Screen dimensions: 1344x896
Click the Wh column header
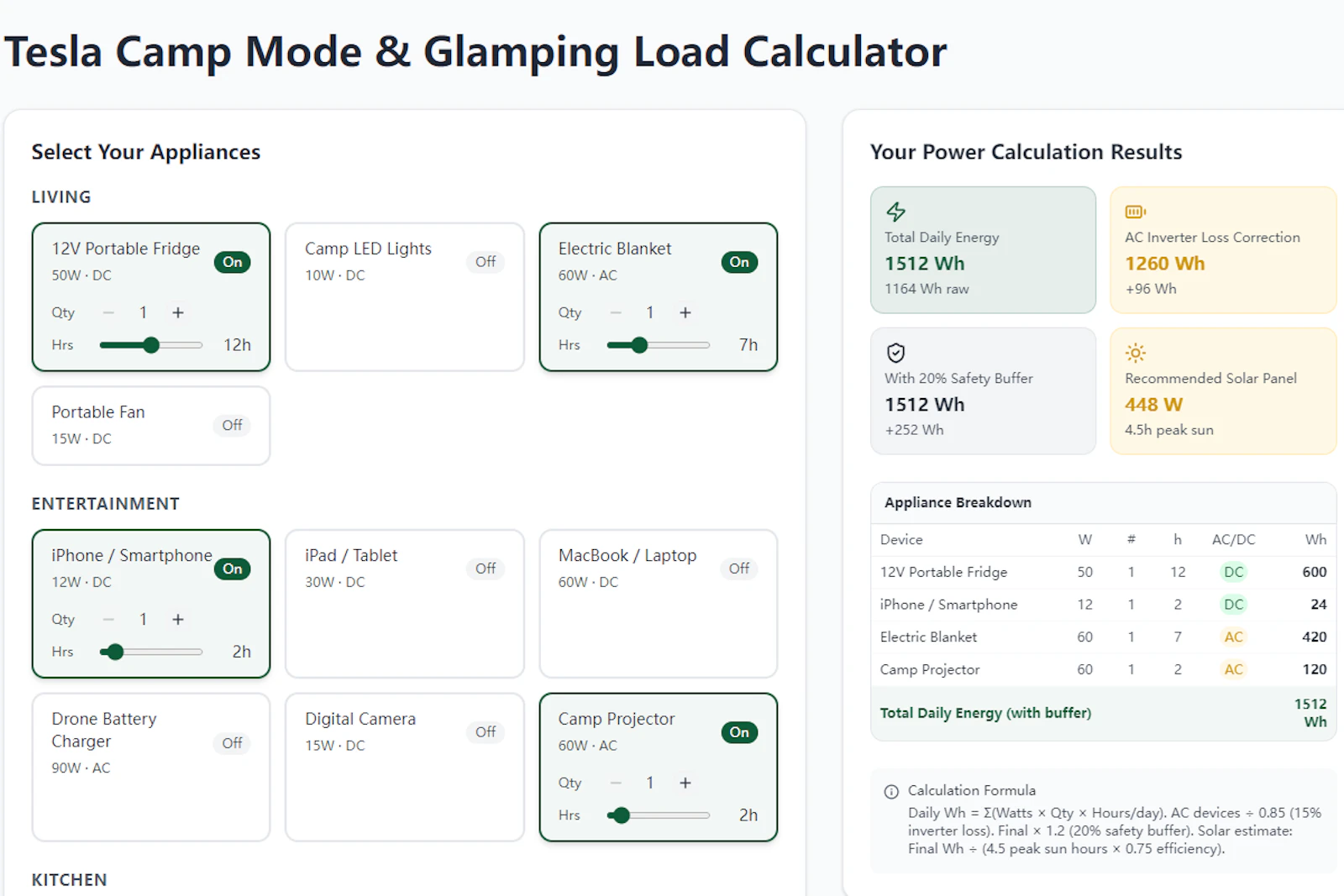tap(1315, 540)
